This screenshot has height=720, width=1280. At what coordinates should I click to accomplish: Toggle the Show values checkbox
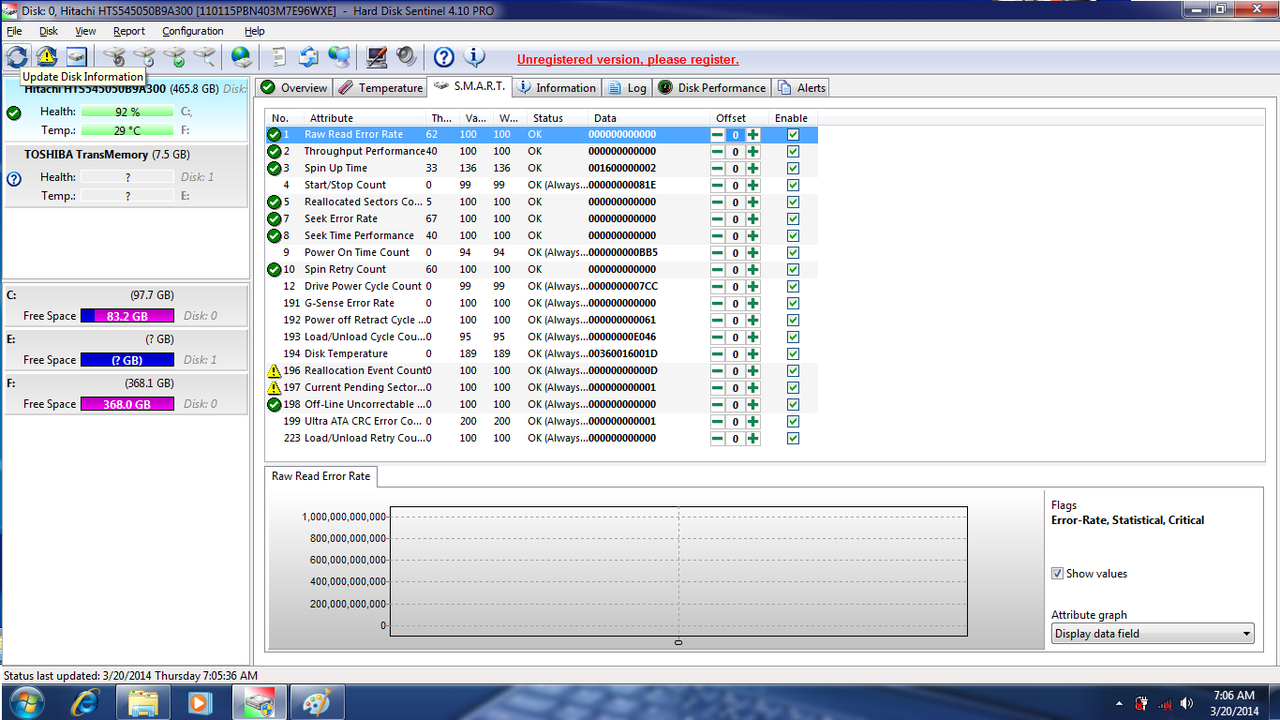click(1057, 574)
